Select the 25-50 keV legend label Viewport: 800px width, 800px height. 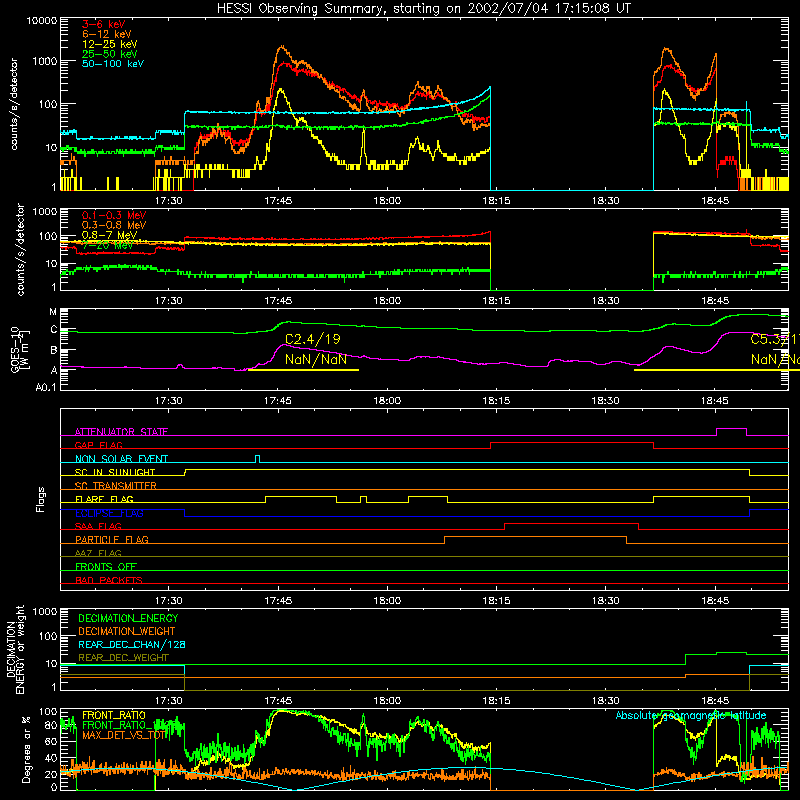110,54
